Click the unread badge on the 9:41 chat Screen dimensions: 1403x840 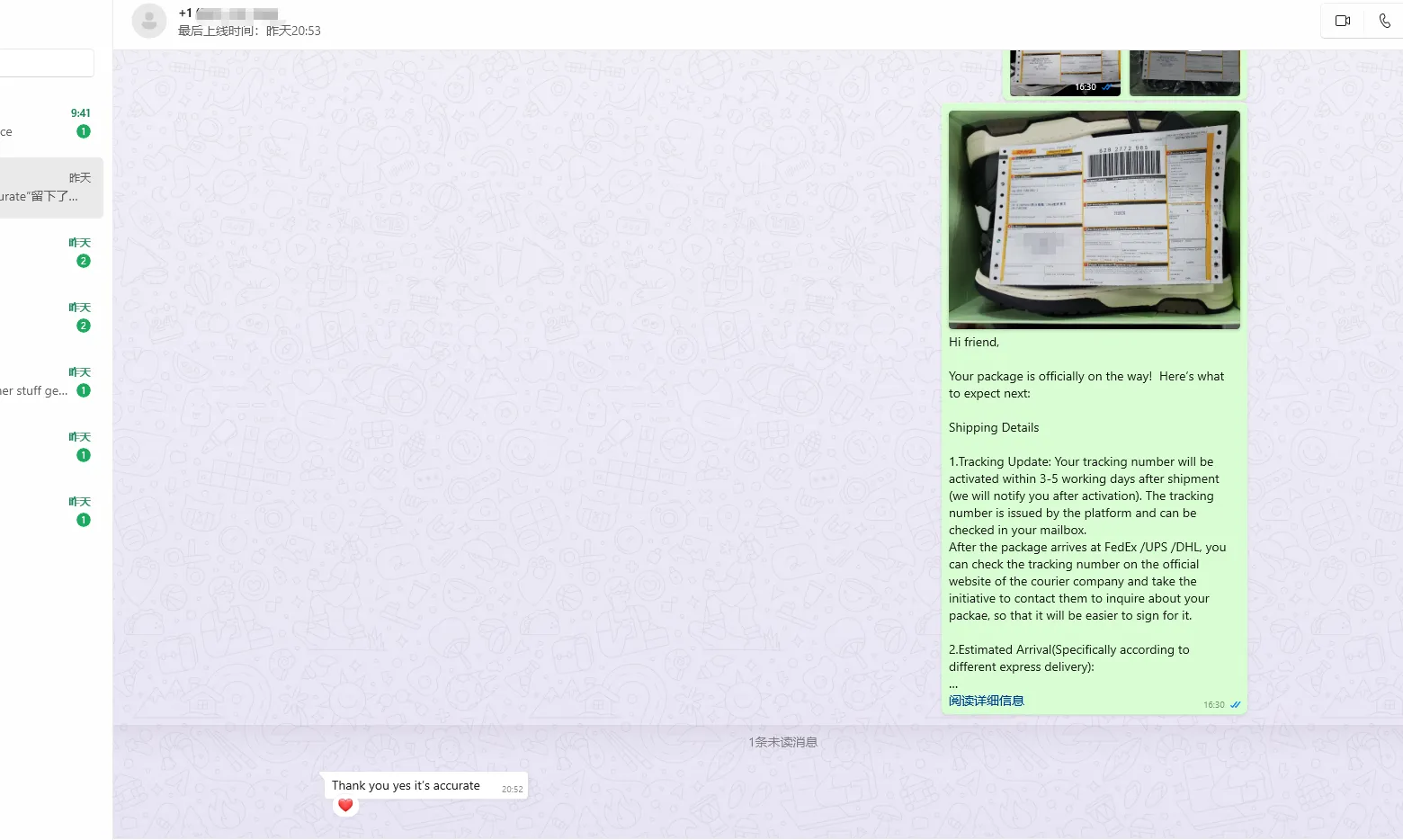(84, 131)
